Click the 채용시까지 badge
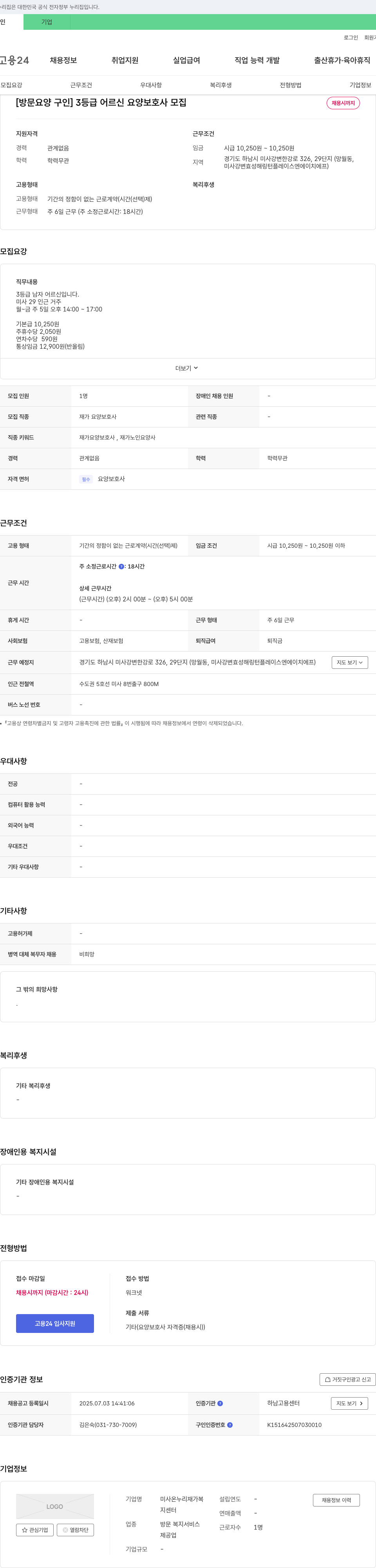Image resolution: width=376 pixels, height=1568 pixels. 343,103
